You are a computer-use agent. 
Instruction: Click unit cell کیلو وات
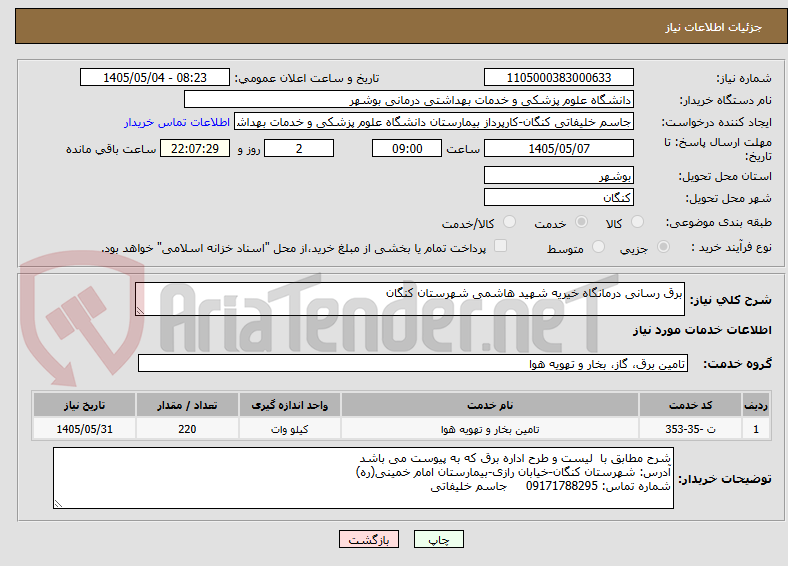[289, 429]
